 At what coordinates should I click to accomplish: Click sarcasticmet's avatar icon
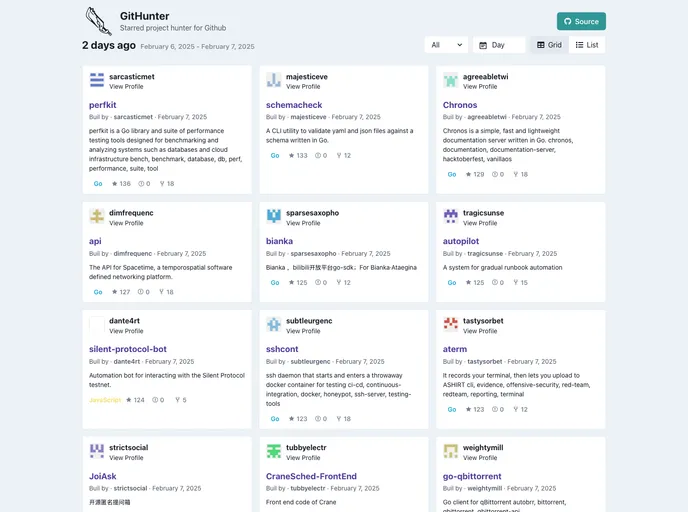(97, 80)
